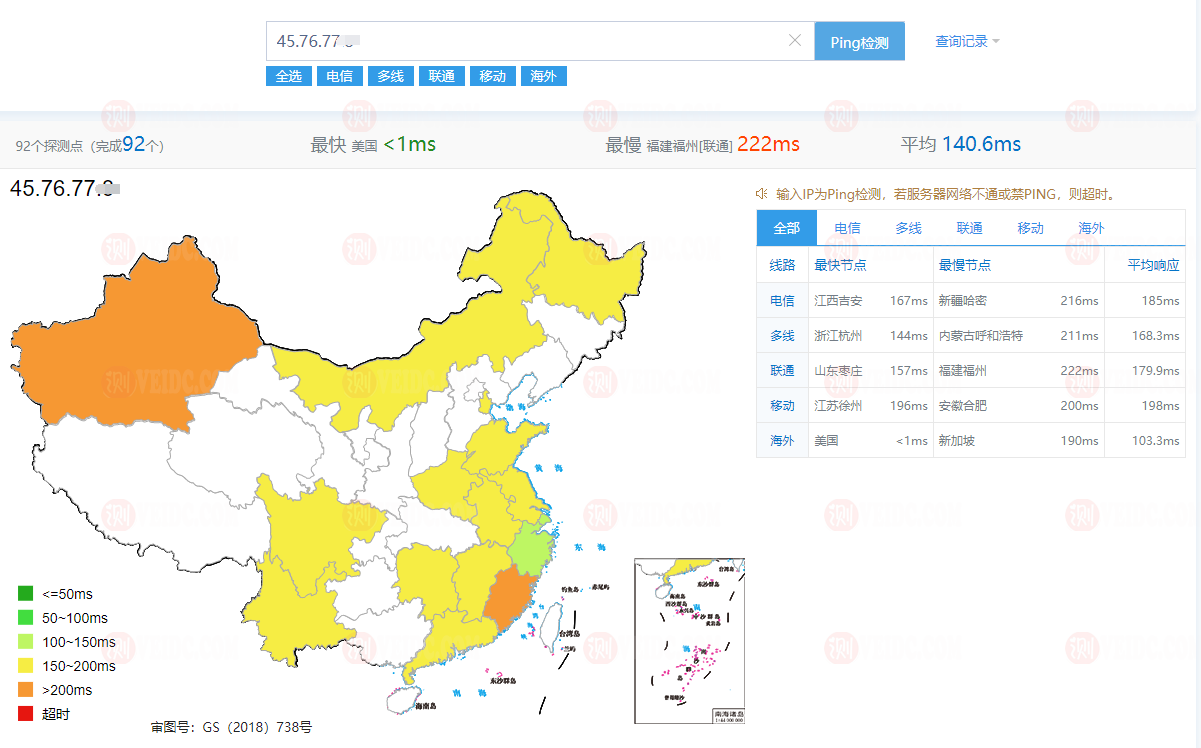Screen dimensions: 1201x748
Task: Select the 全选 filter above the input
Action: click(288, 75)
